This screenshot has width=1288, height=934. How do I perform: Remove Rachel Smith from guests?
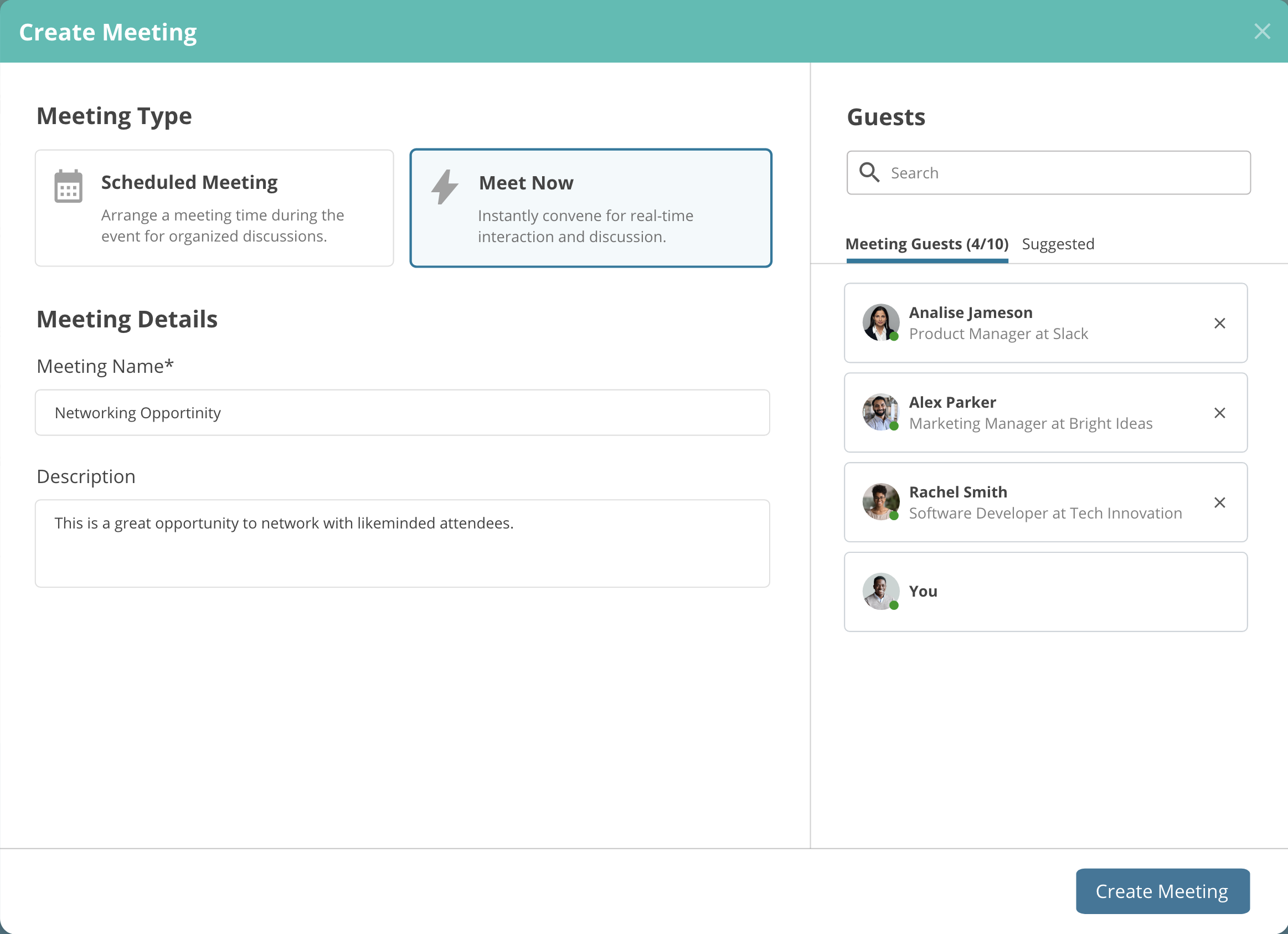1219,503
